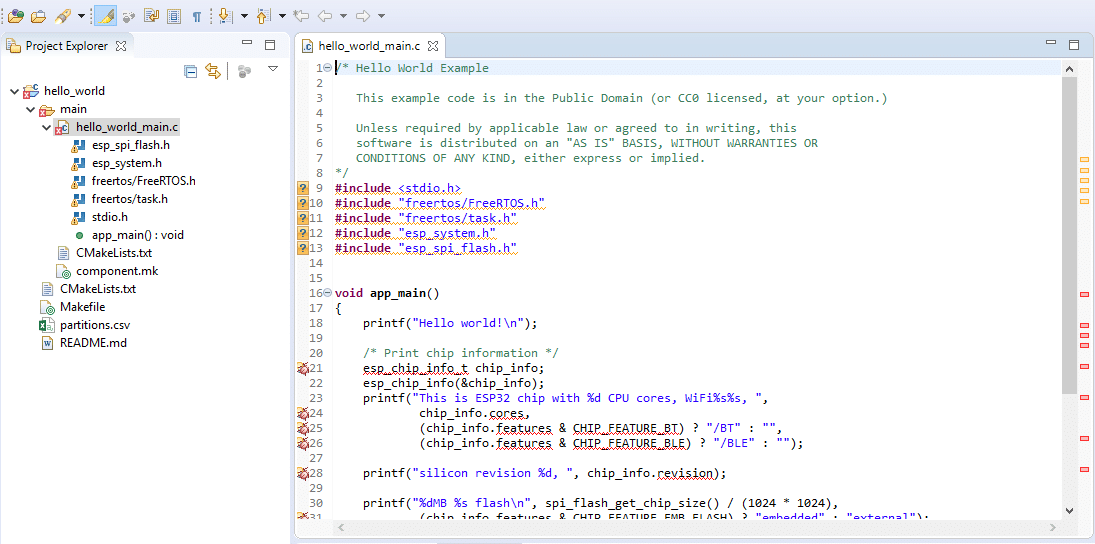Select Makefile in project root
The width and height of the screenshot is (1095, 544).
[x=82, y=307]
